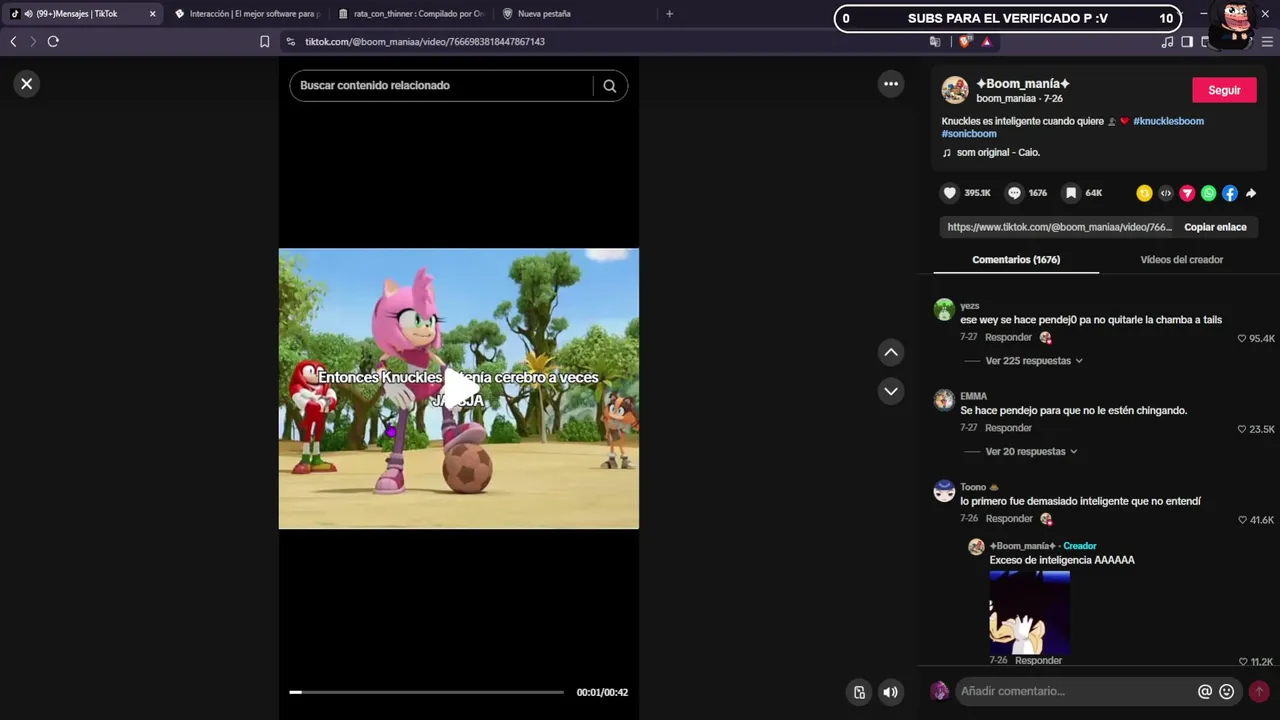Reply to yezs's comment
This screenshot has height=720, width=1280.
point(1008,338)
